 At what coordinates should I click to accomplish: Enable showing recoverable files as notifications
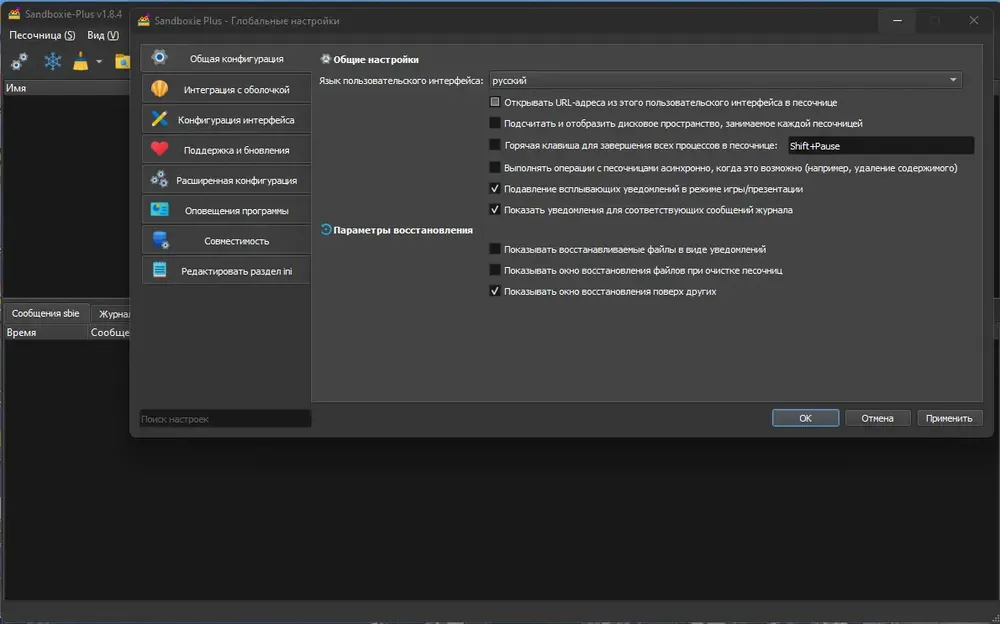(495, 249)
